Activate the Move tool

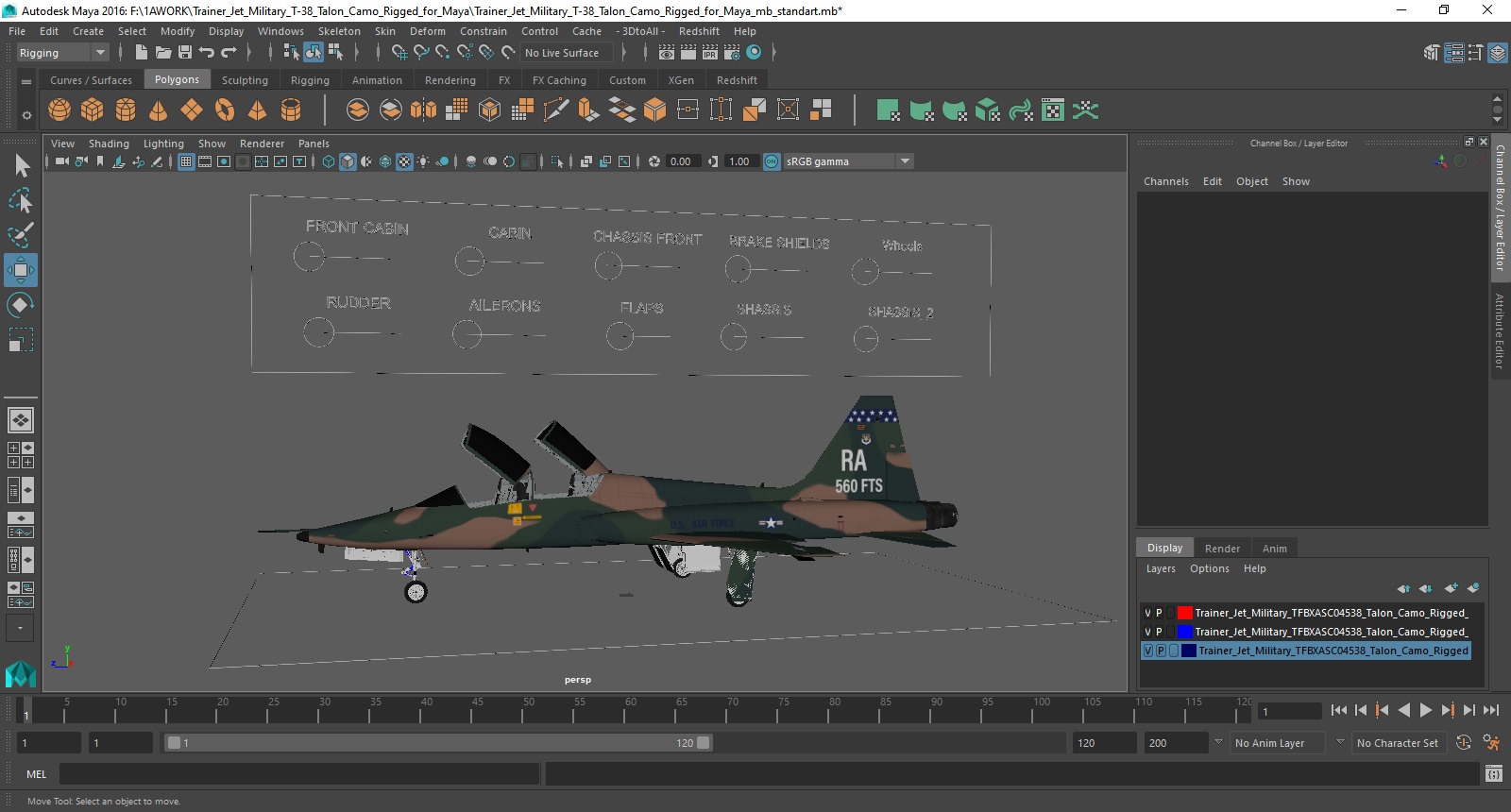(x=21, y=270)
